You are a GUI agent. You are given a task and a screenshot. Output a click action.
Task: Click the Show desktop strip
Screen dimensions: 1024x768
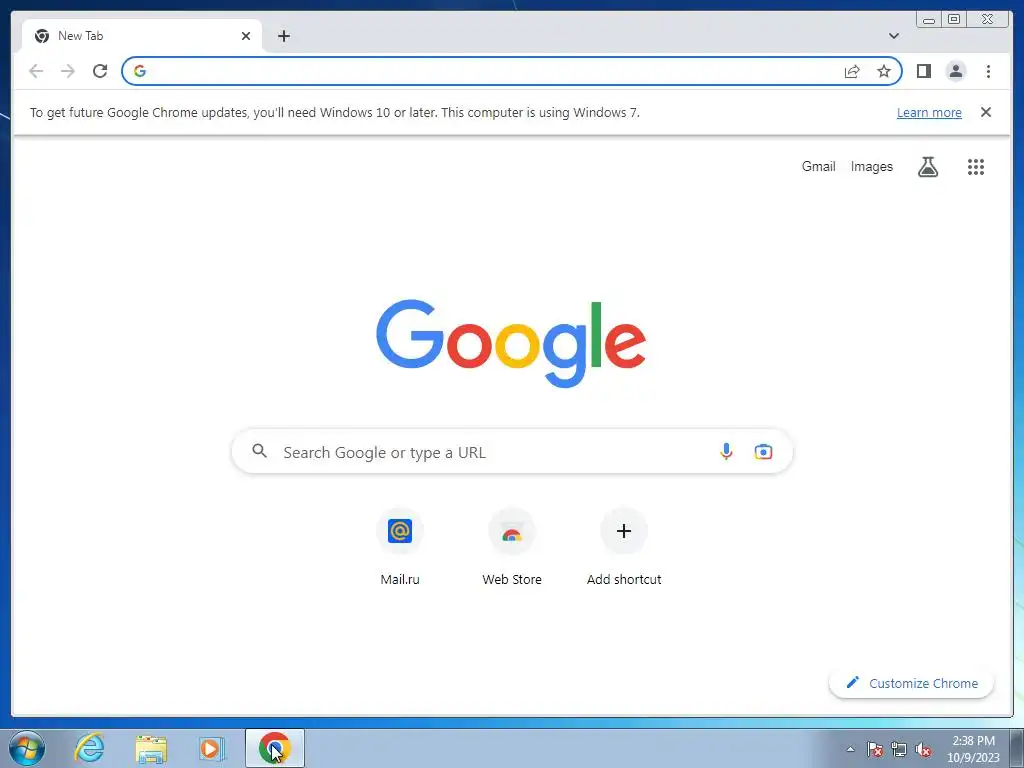click(1017, 748)
